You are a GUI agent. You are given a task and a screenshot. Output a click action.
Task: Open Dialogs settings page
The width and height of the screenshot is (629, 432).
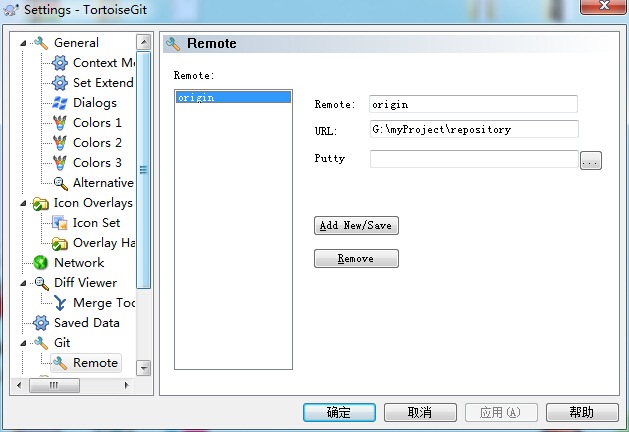pos(95,103)
